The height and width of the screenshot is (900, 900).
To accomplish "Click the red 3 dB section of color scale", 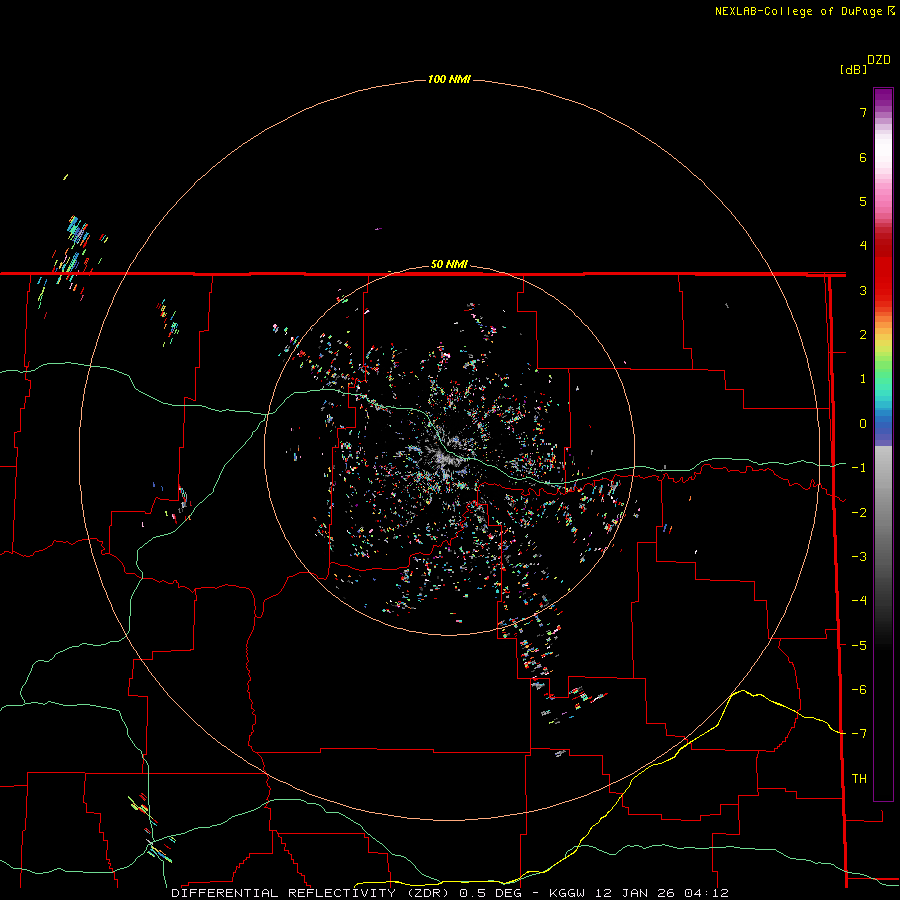I will click(x=883, y=290).
